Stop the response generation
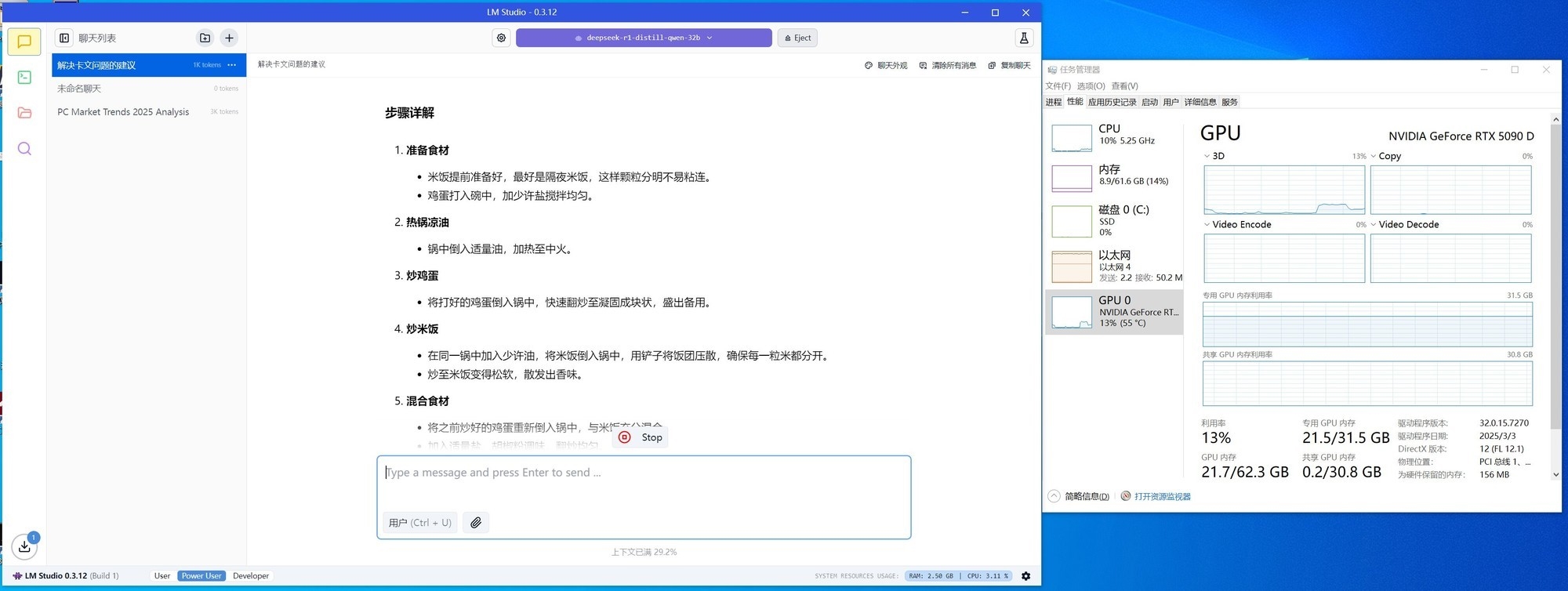This screenshot has height=591, width=1568. [x=641, y=437]
